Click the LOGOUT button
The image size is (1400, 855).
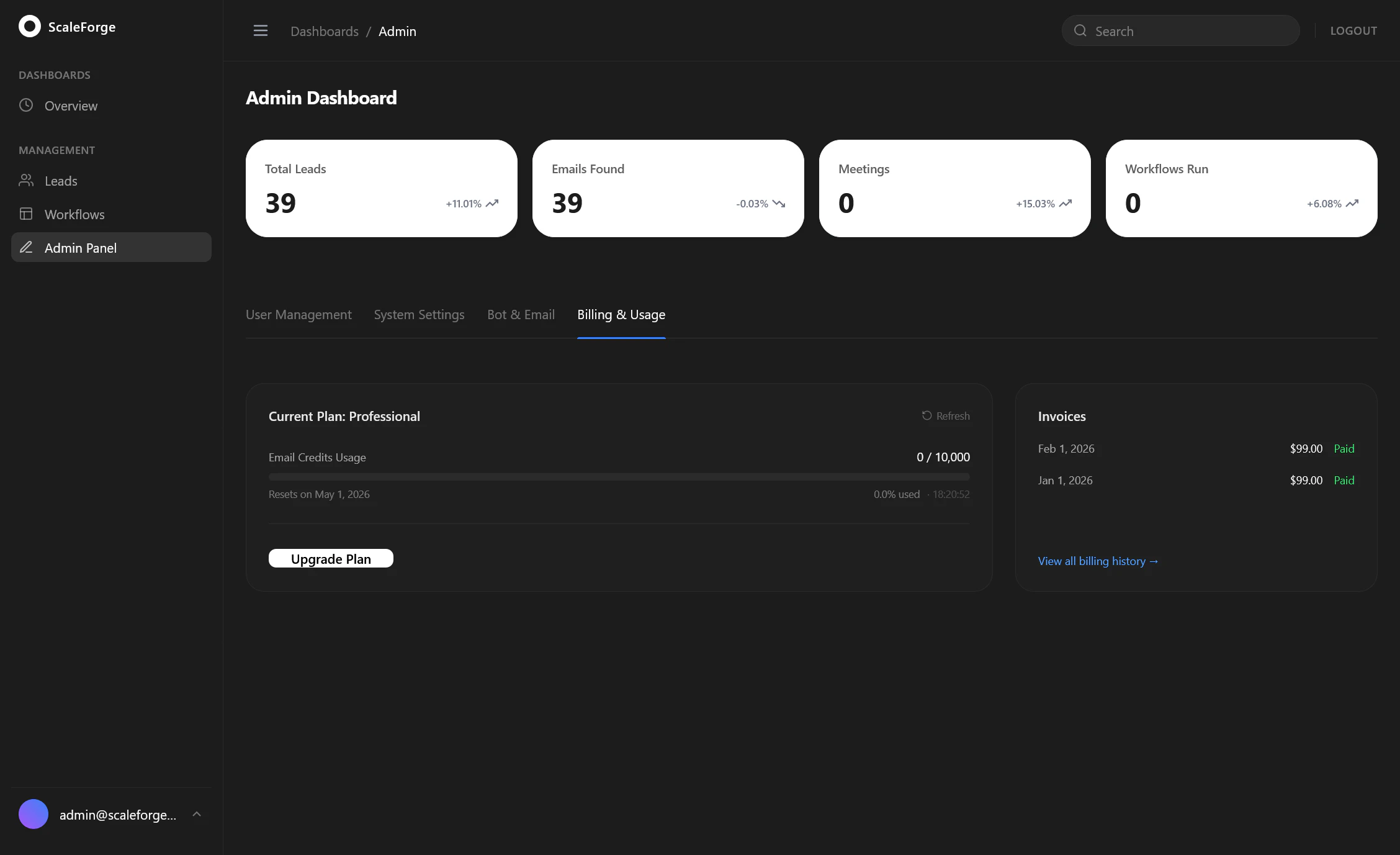[1353, 31]
